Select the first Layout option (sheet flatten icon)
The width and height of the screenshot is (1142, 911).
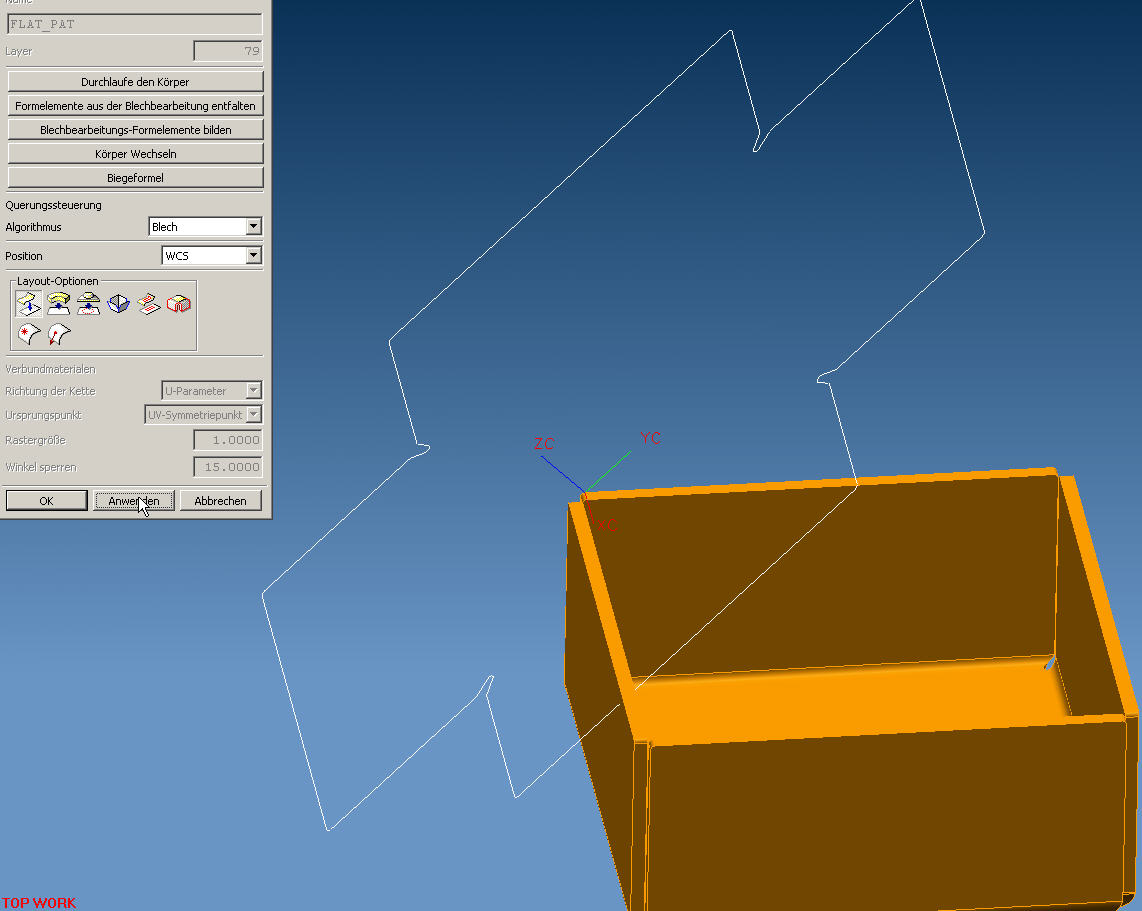coord(28,304)
